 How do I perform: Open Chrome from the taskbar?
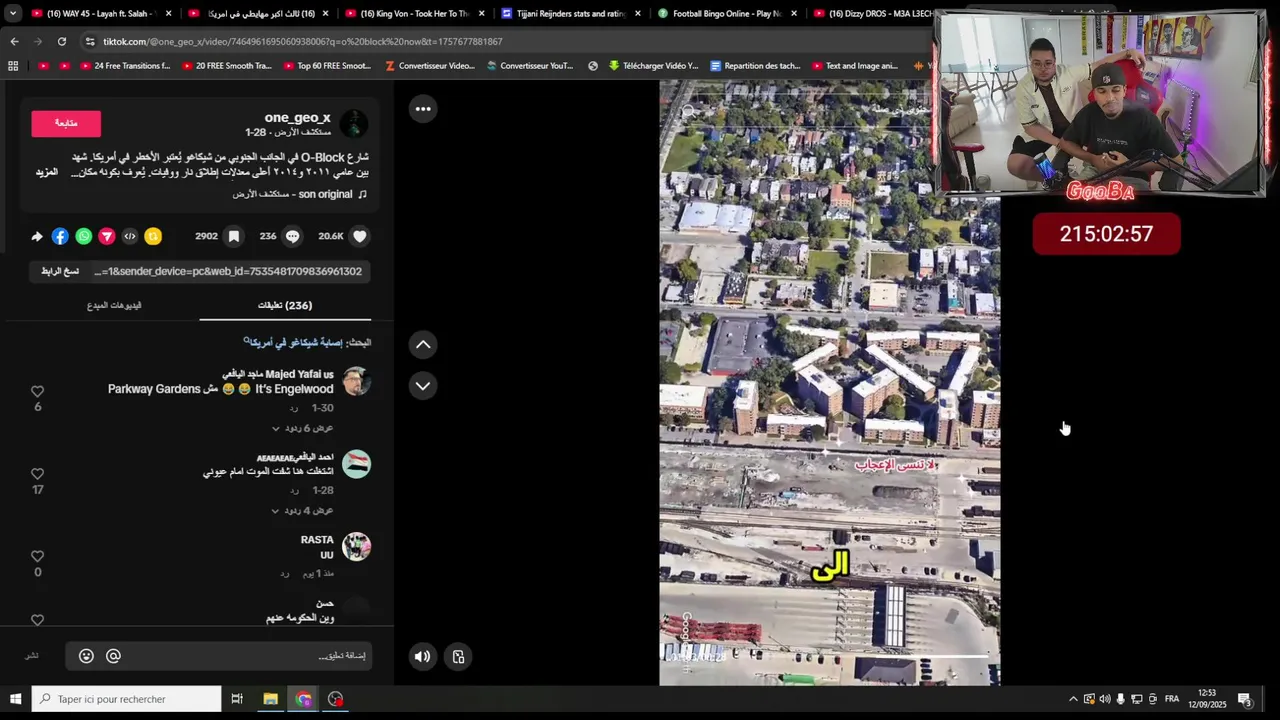(x=303, y=699)
